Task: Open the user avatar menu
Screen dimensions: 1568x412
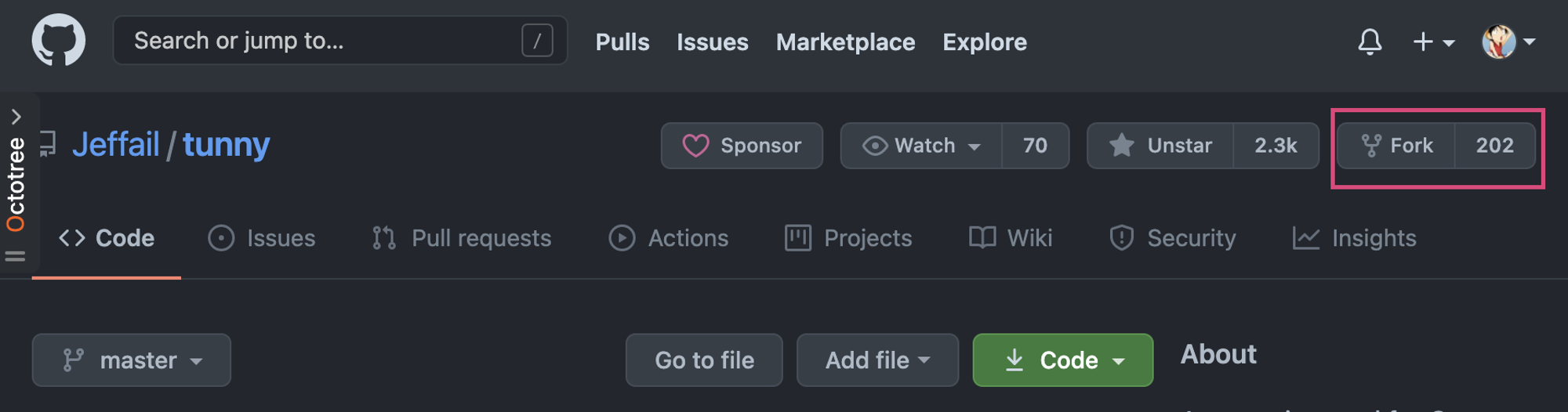Action: click(1508, 42)
